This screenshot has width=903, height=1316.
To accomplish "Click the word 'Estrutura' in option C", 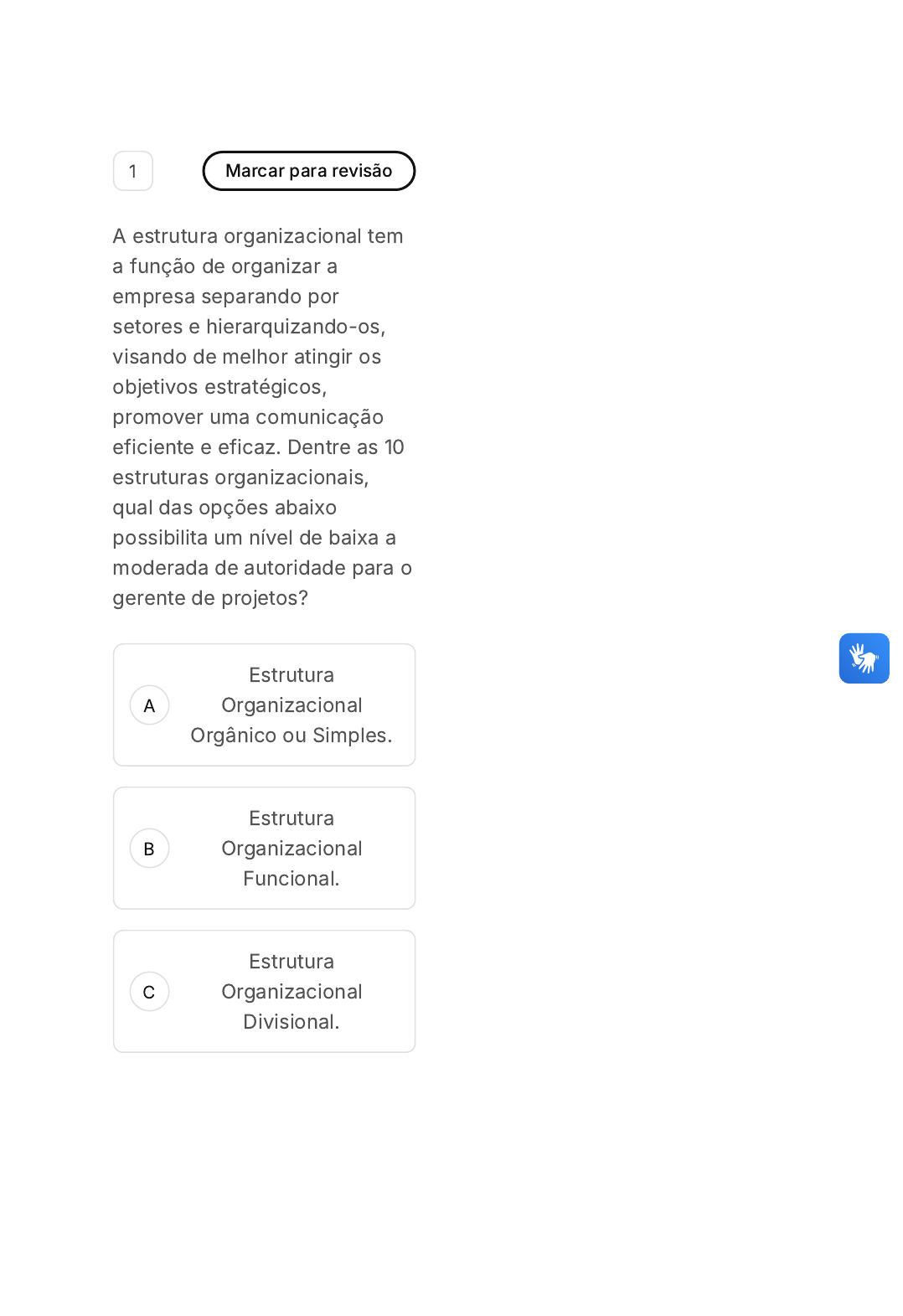I will (x=291, y=962).
